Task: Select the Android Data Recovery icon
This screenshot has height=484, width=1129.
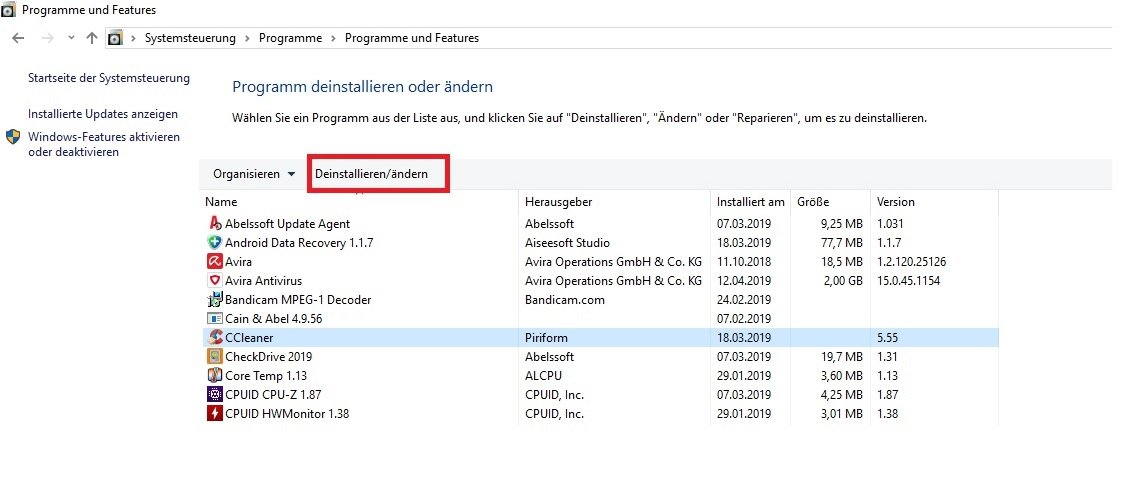Action: click(x=214, y=242)
